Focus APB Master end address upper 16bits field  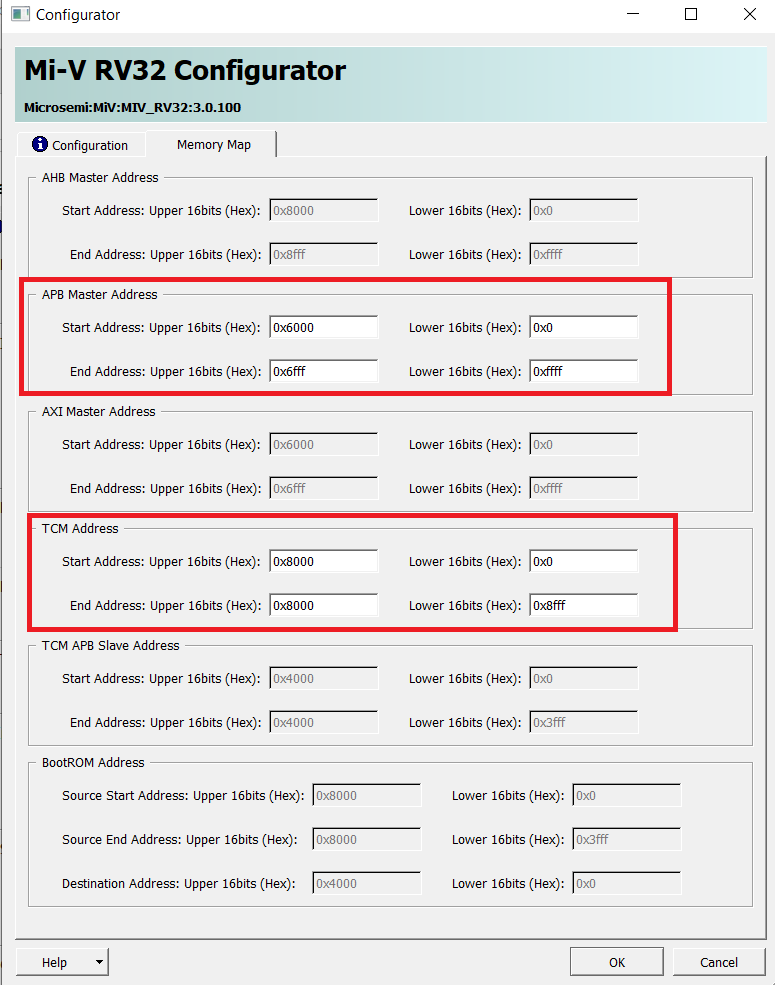[x=323, y=372]
